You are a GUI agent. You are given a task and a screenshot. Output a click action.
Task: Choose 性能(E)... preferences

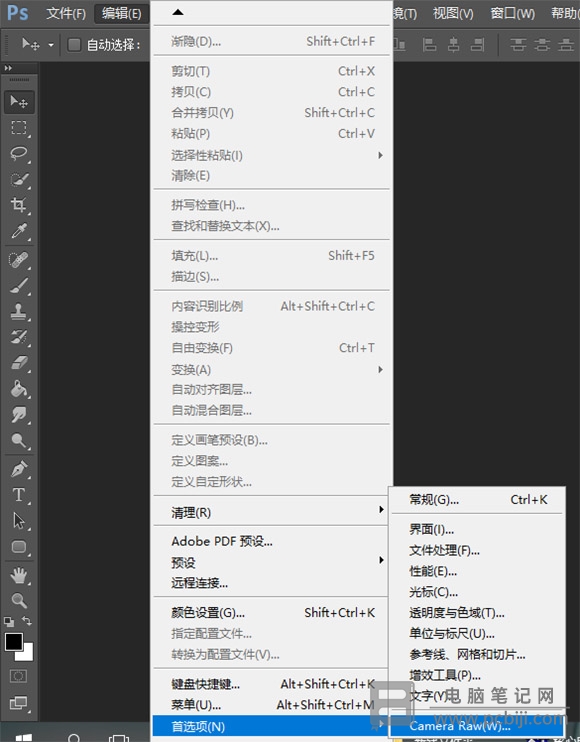pyautogui.click(x=477, y=571)
